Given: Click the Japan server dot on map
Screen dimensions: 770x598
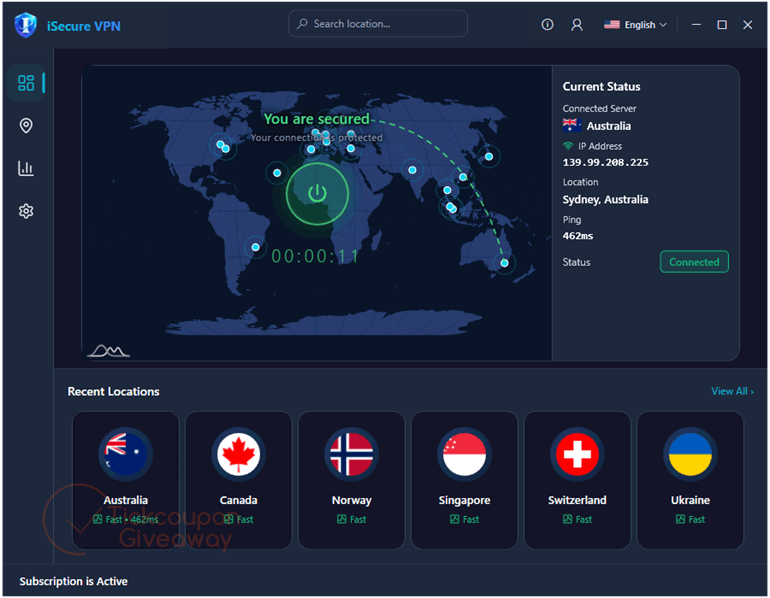Looking at the screenshot, I should tap(489, 157).
